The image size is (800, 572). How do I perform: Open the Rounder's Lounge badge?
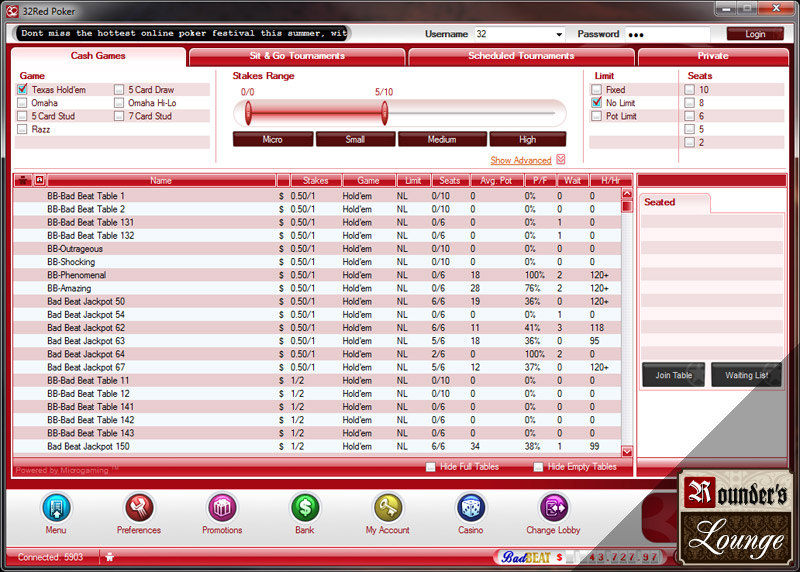pyautogui.click(x=736, y=517)
